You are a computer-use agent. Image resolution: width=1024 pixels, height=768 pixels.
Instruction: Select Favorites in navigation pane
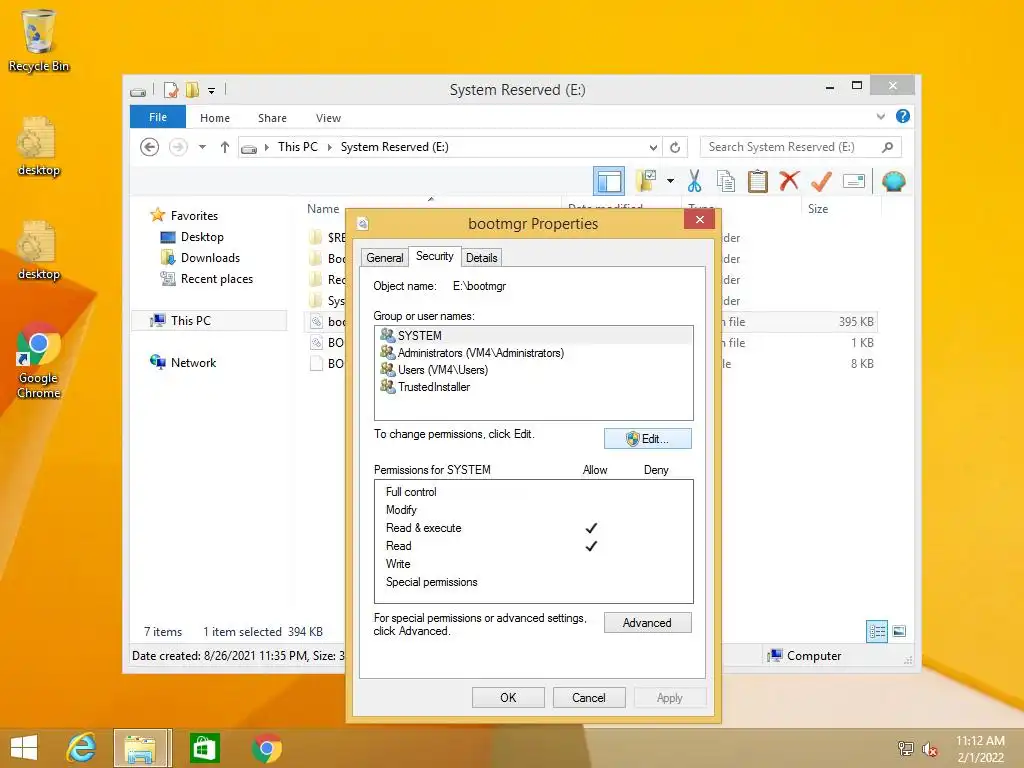pyautogui.click(x=194, y=216)
